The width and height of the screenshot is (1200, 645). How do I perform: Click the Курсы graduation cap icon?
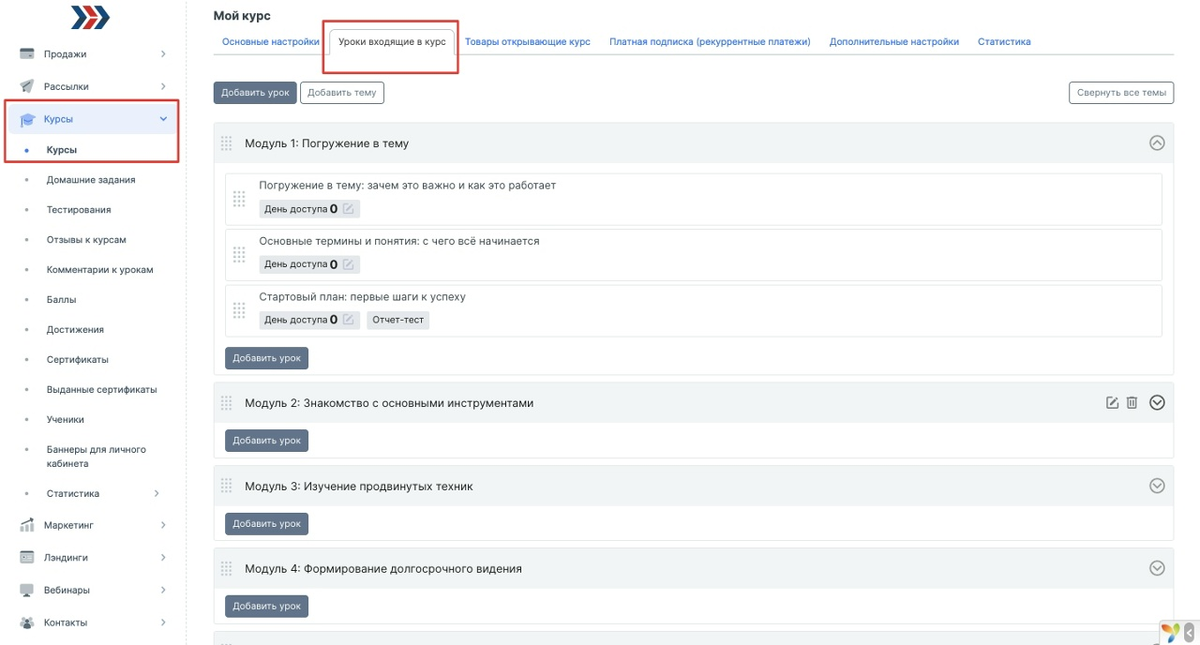(x=28, y=119)
